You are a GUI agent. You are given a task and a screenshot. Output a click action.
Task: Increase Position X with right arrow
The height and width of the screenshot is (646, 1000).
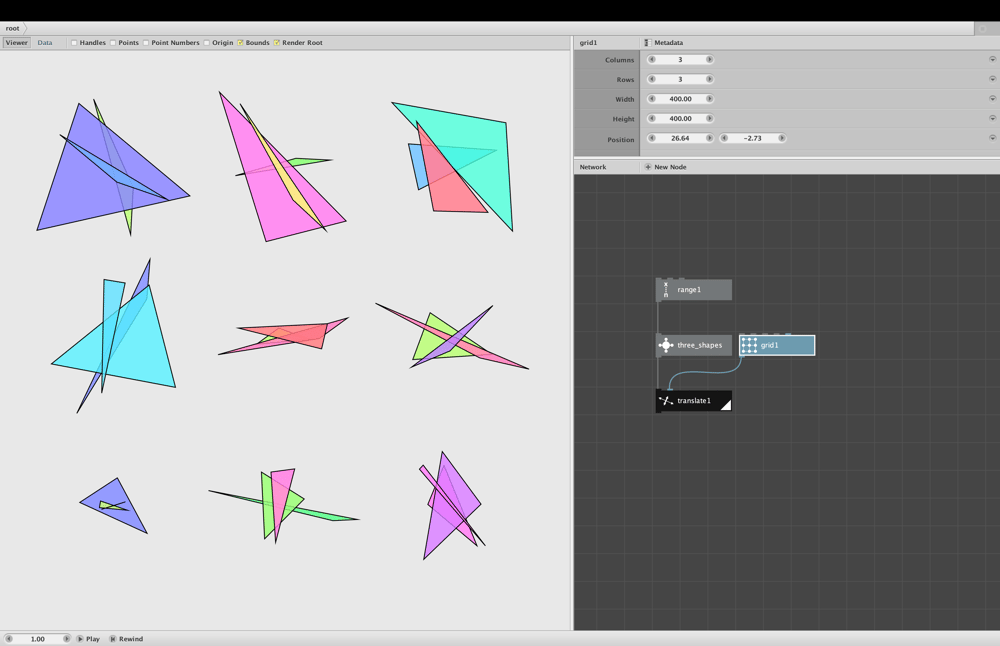[x=709, y=138]
